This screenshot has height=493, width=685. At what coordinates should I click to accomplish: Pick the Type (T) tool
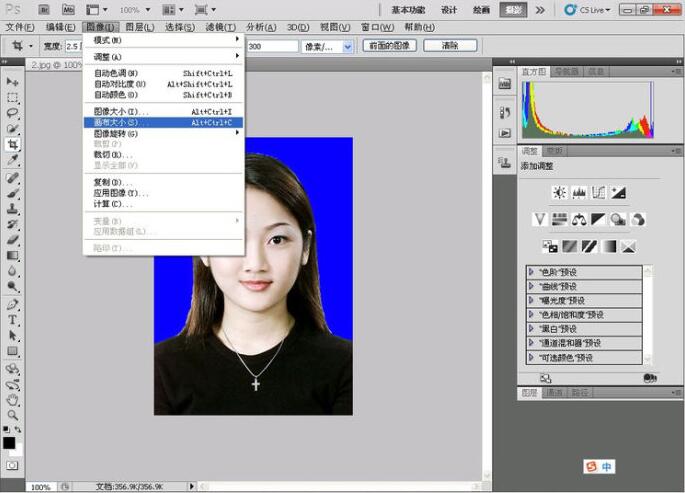click(x=13, y=320)
